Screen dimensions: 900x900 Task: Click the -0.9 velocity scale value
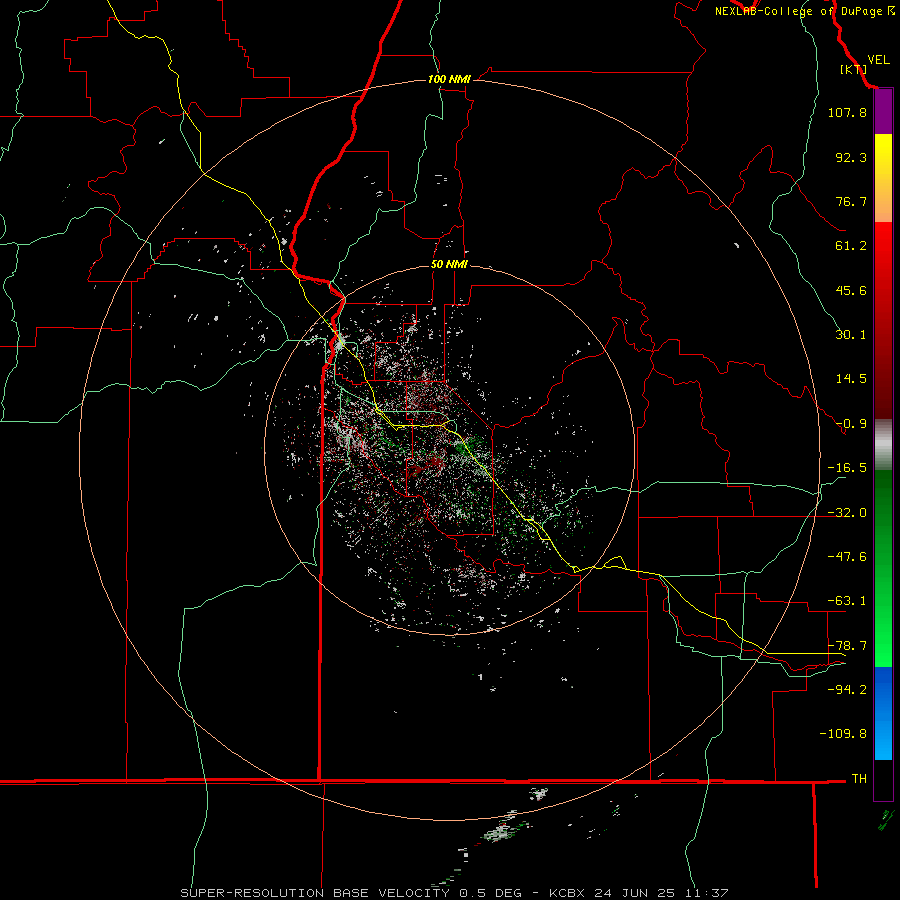click(x=851, y=424)
